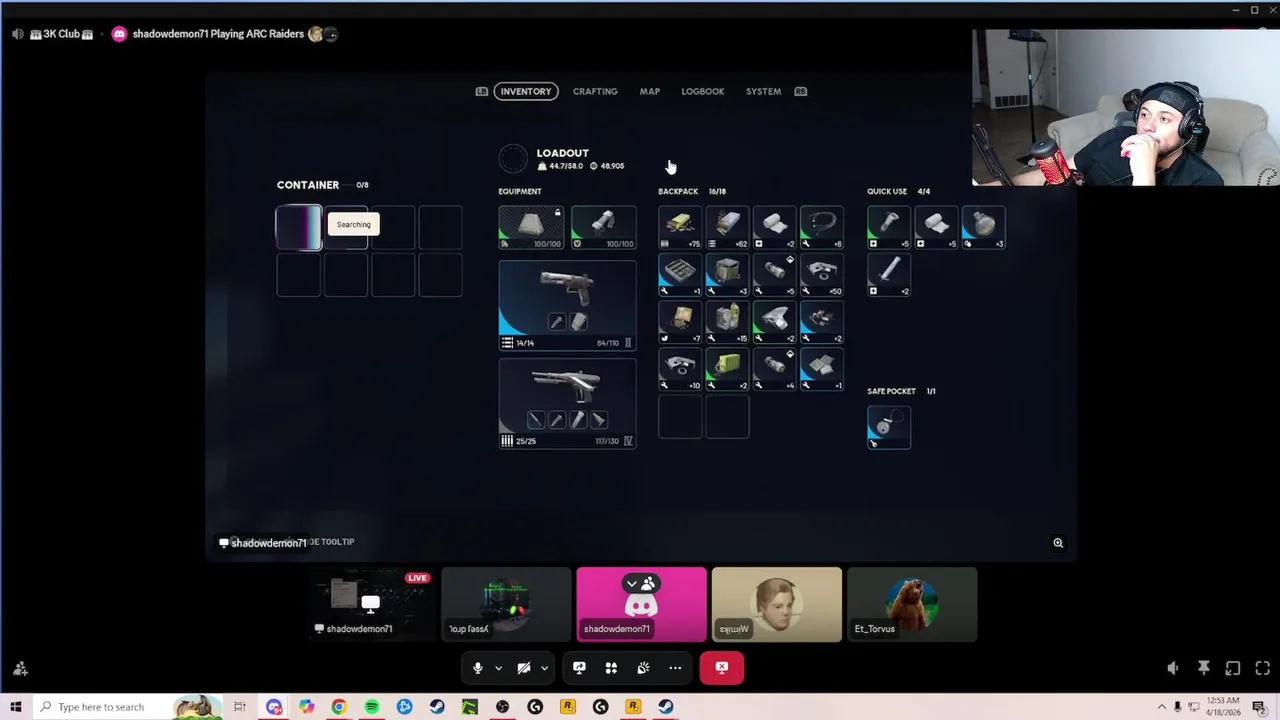The height and width of the screenshot is (720, 1280).
Task: Click the Discord share screen button
Action: pyautogui.click(x=579, y=668)
